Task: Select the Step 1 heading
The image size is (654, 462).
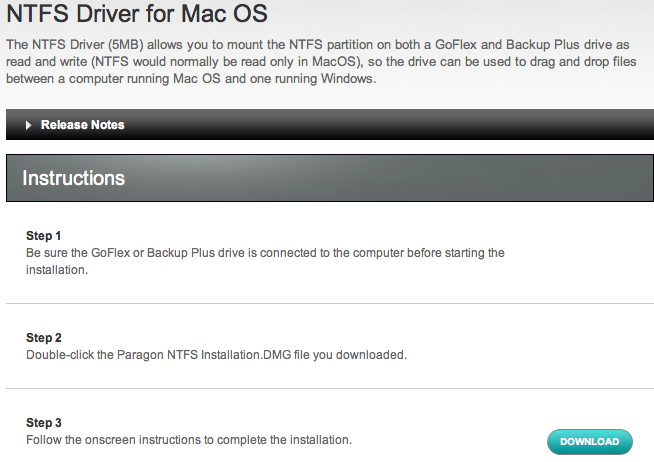Action: pyautogui.click(x=43, y=236)
